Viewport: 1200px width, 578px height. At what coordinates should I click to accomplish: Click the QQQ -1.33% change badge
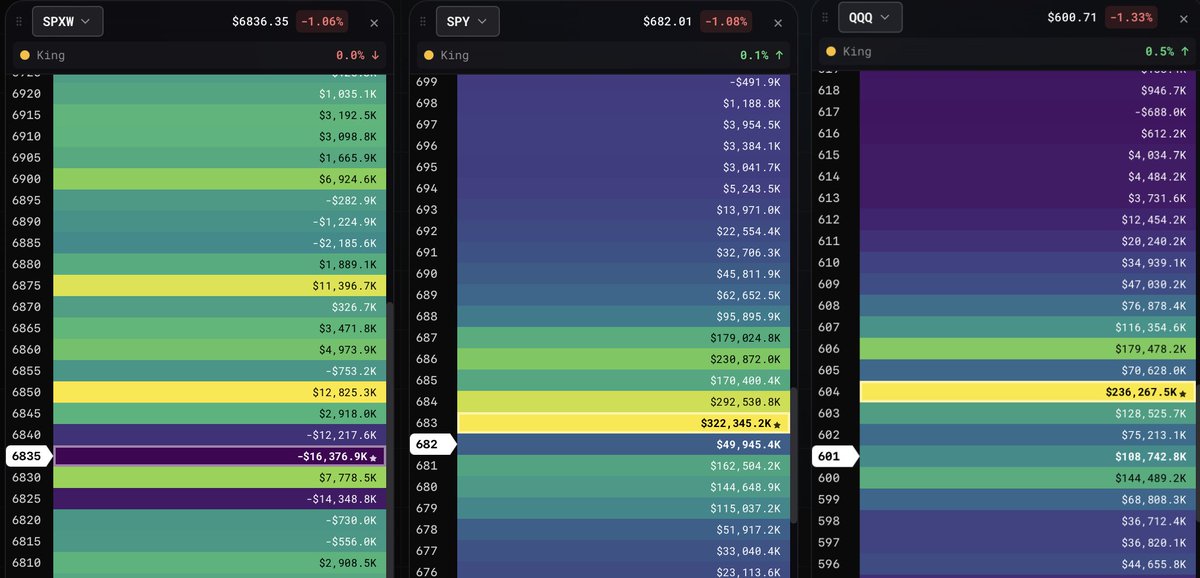click(1130, 17)
